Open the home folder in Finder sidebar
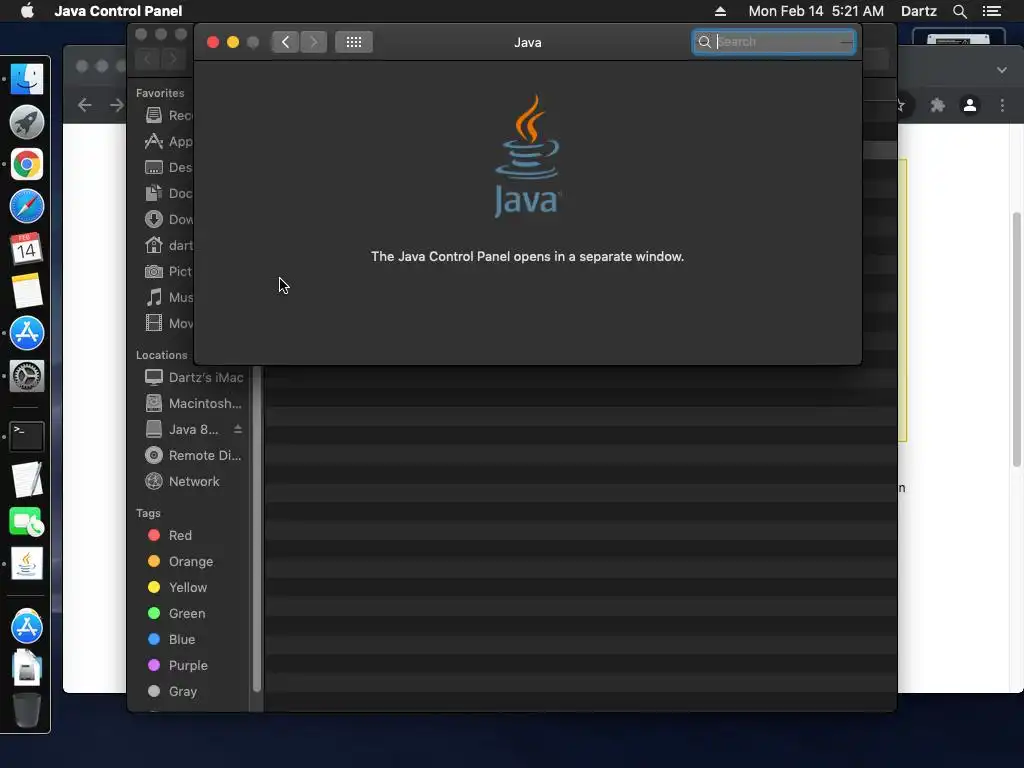 (168, 246)
